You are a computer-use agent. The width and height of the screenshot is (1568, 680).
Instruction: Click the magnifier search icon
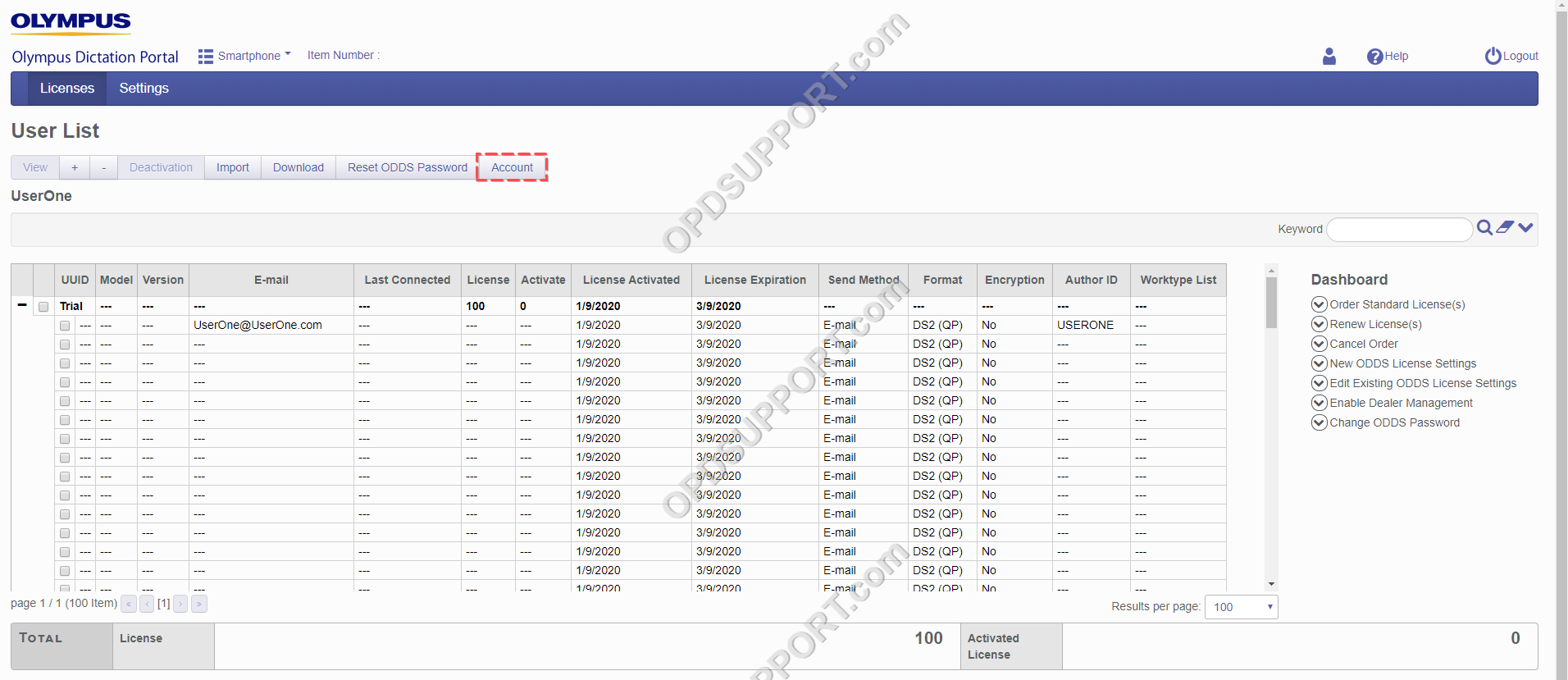[1484, 227]
